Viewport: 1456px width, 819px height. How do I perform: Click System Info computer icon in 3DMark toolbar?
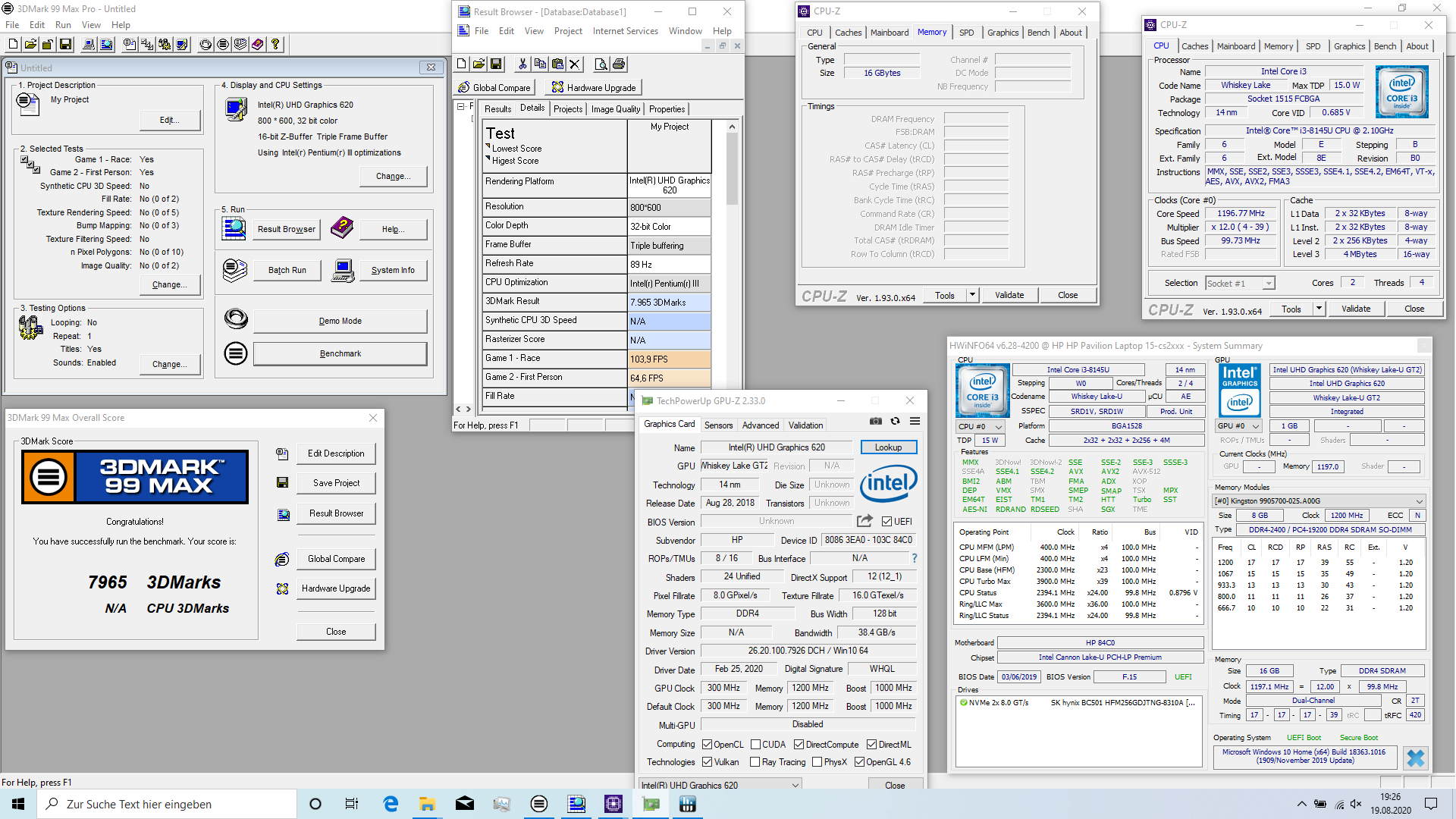tap(89, 45)
